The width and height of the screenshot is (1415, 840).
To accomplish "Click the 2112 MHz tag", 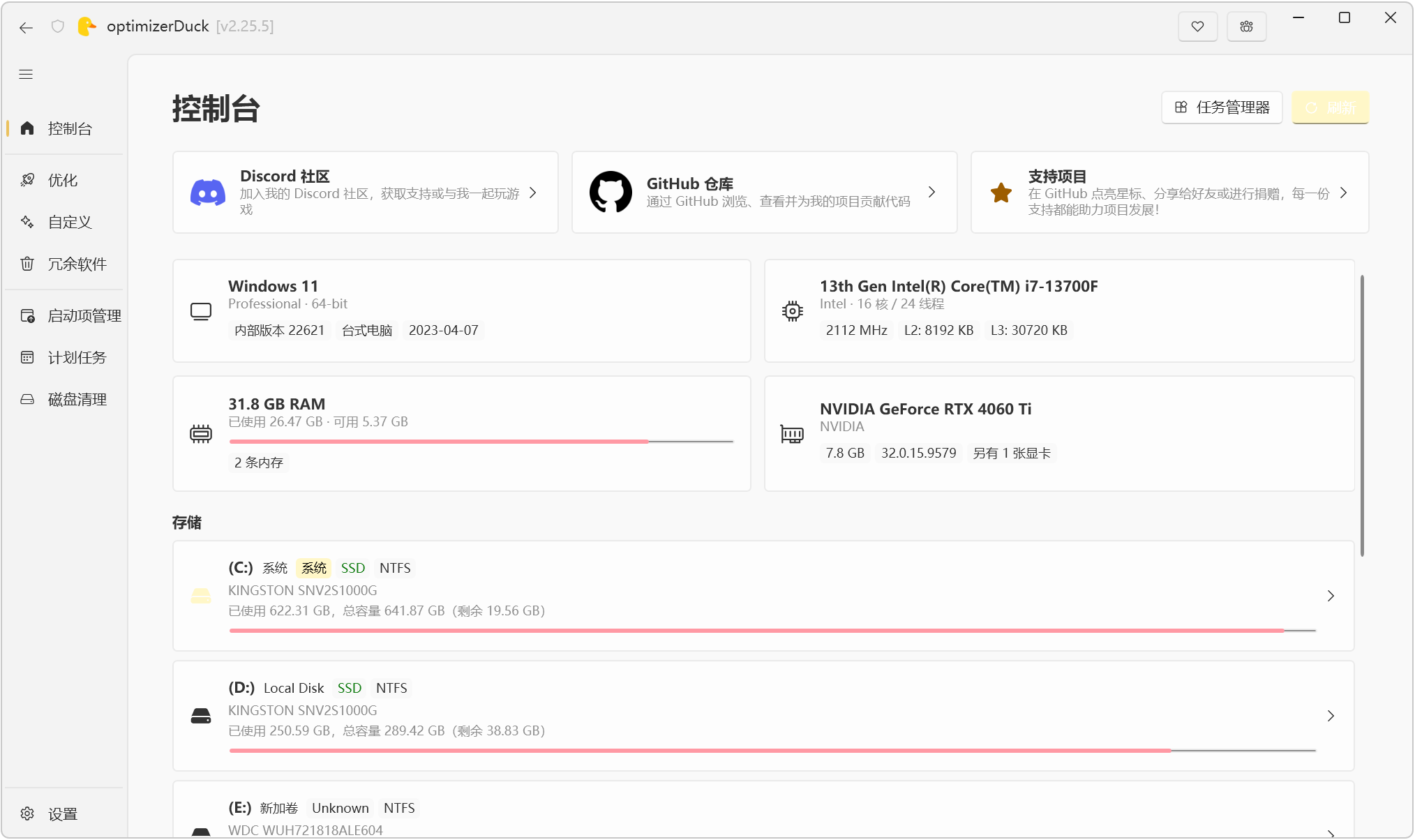I will point(856,330).
